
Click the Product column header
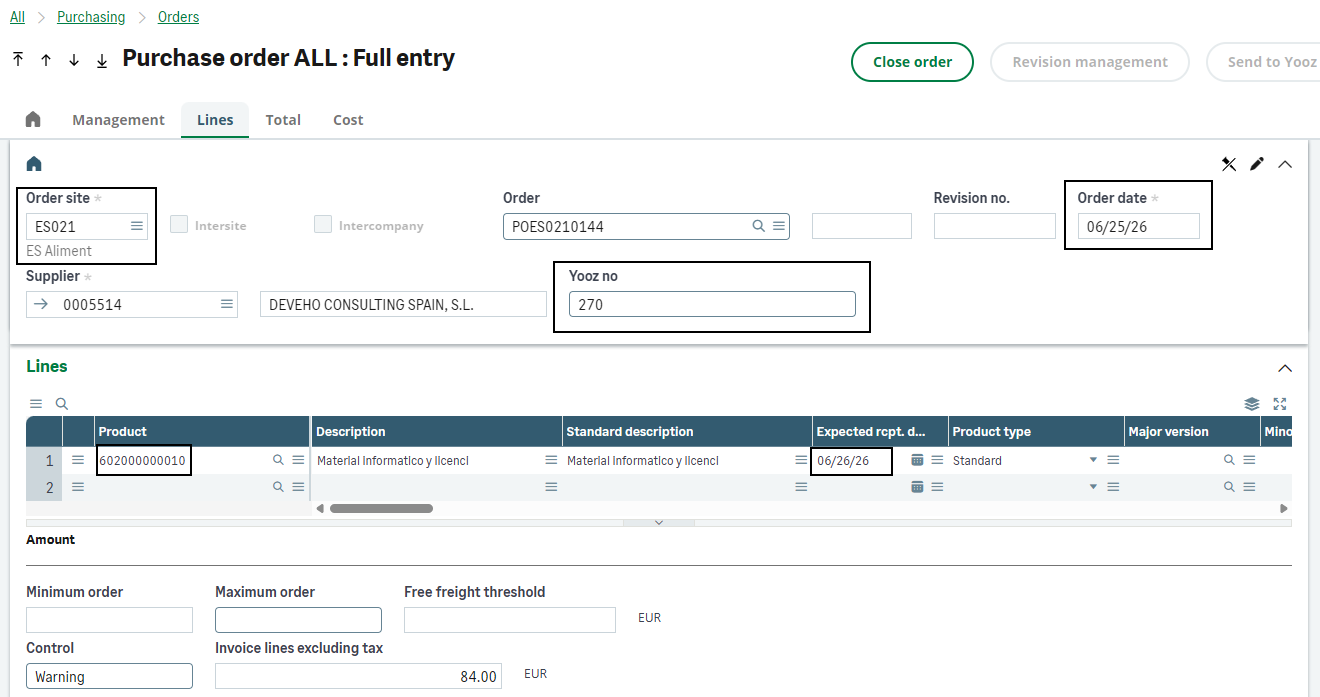(x=202, y=431)
